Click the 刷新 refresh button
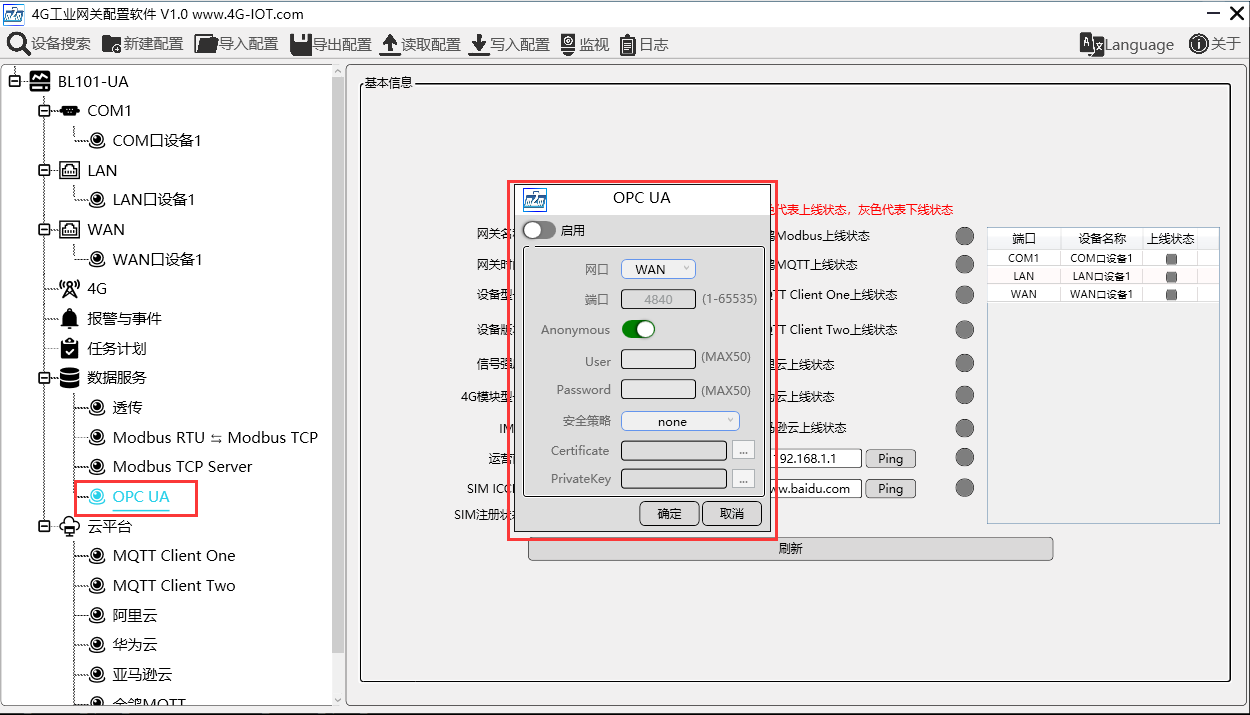 [790, 549]
